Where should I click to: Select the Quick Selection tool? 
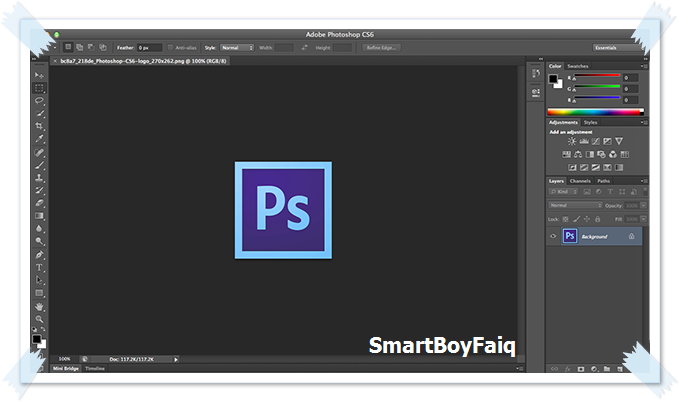(x=39, y=113)
